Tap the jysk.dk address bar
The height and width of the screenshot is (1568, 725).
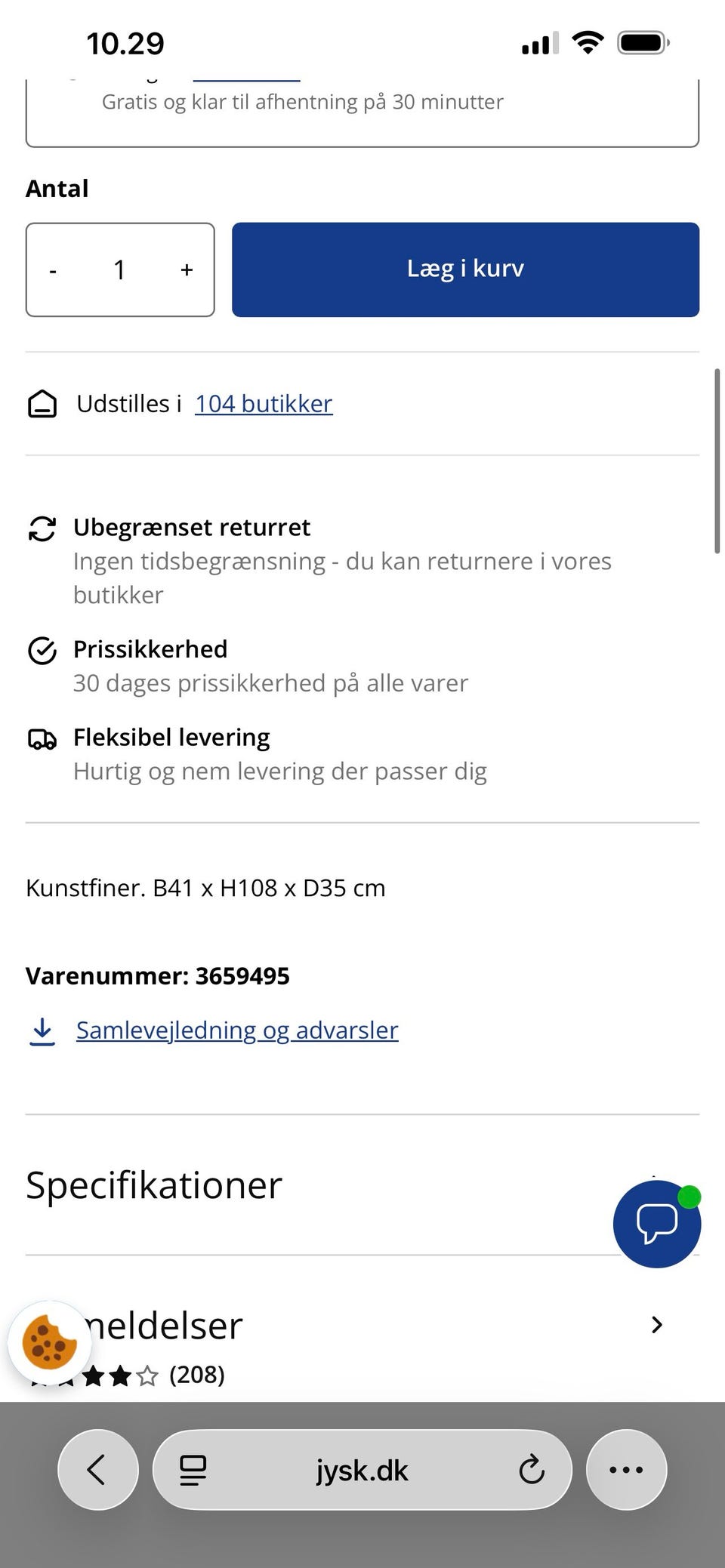[362, 1470]
